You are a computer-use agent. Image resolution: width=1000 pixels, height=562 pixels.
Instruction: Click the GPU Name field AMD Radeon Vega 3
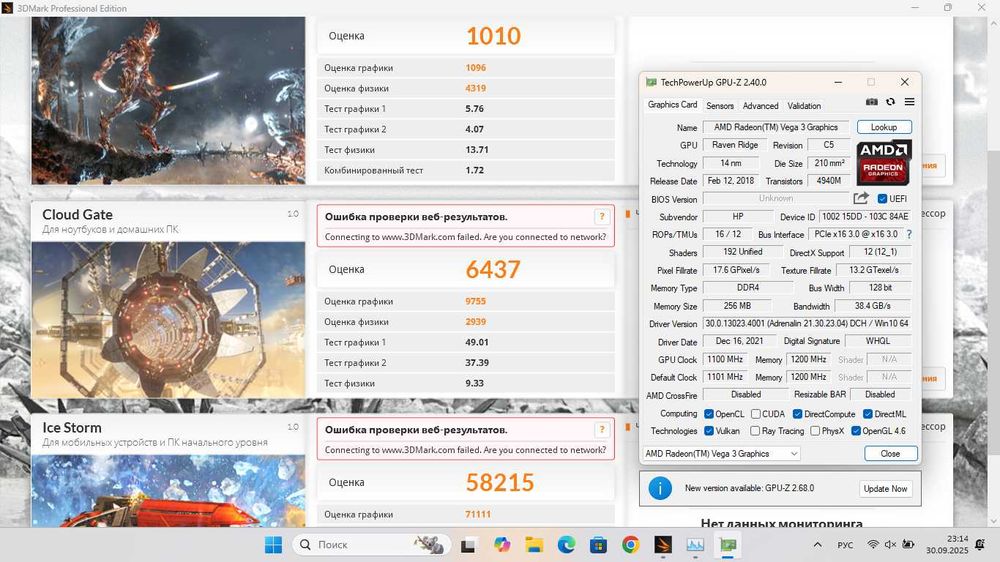[x=776, y=127]
